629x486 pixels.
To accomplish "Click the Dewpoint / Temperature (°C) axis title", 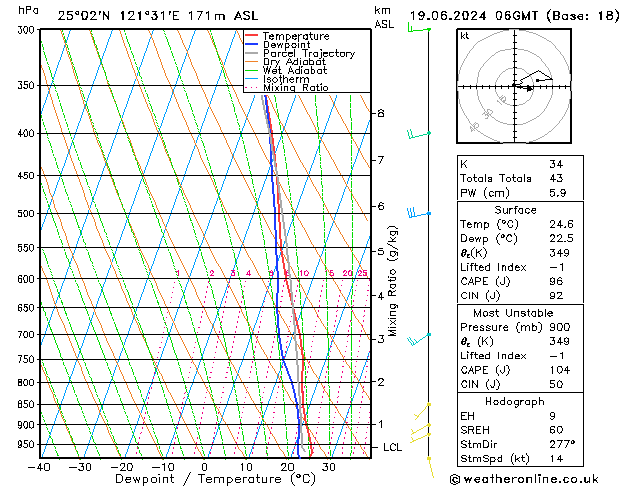I will (215, 479).
